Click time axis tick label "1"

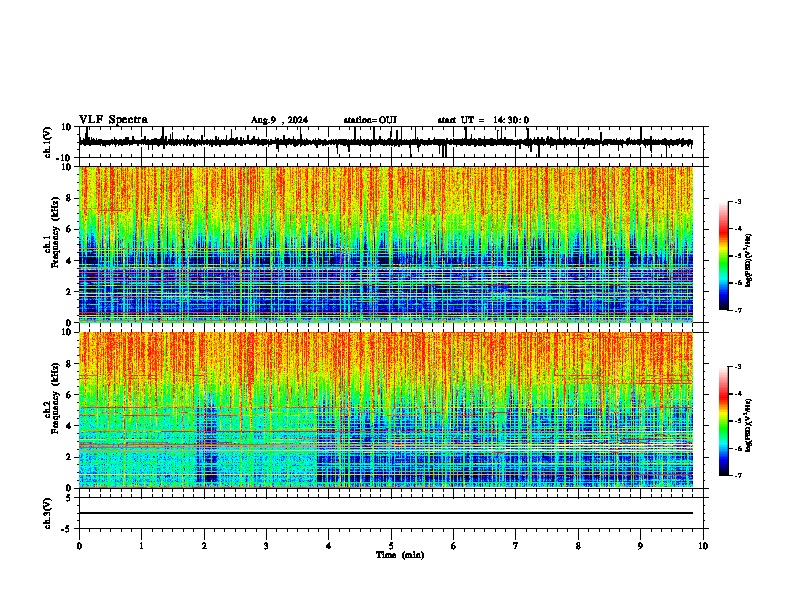point(141,546)
